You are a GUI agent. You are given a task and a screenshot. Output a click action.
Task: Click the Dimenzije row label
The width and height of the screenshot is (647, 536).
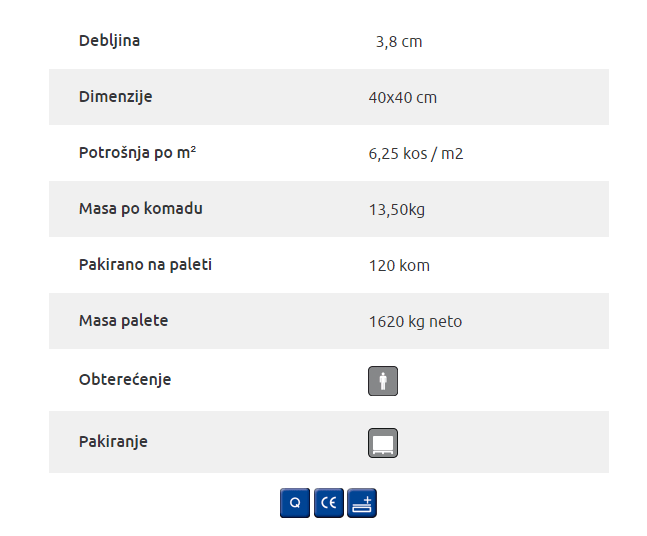pyautogui.click(x=116, y=97)
